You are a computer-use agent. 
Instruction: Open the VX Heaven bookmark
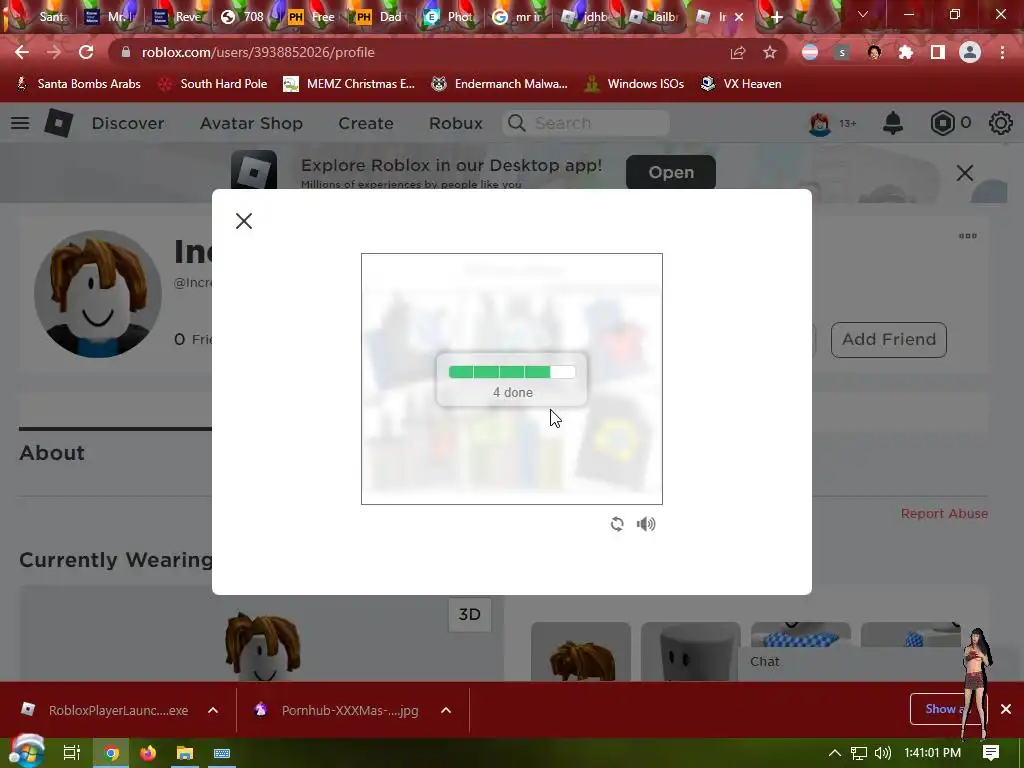tap(741, 84)
